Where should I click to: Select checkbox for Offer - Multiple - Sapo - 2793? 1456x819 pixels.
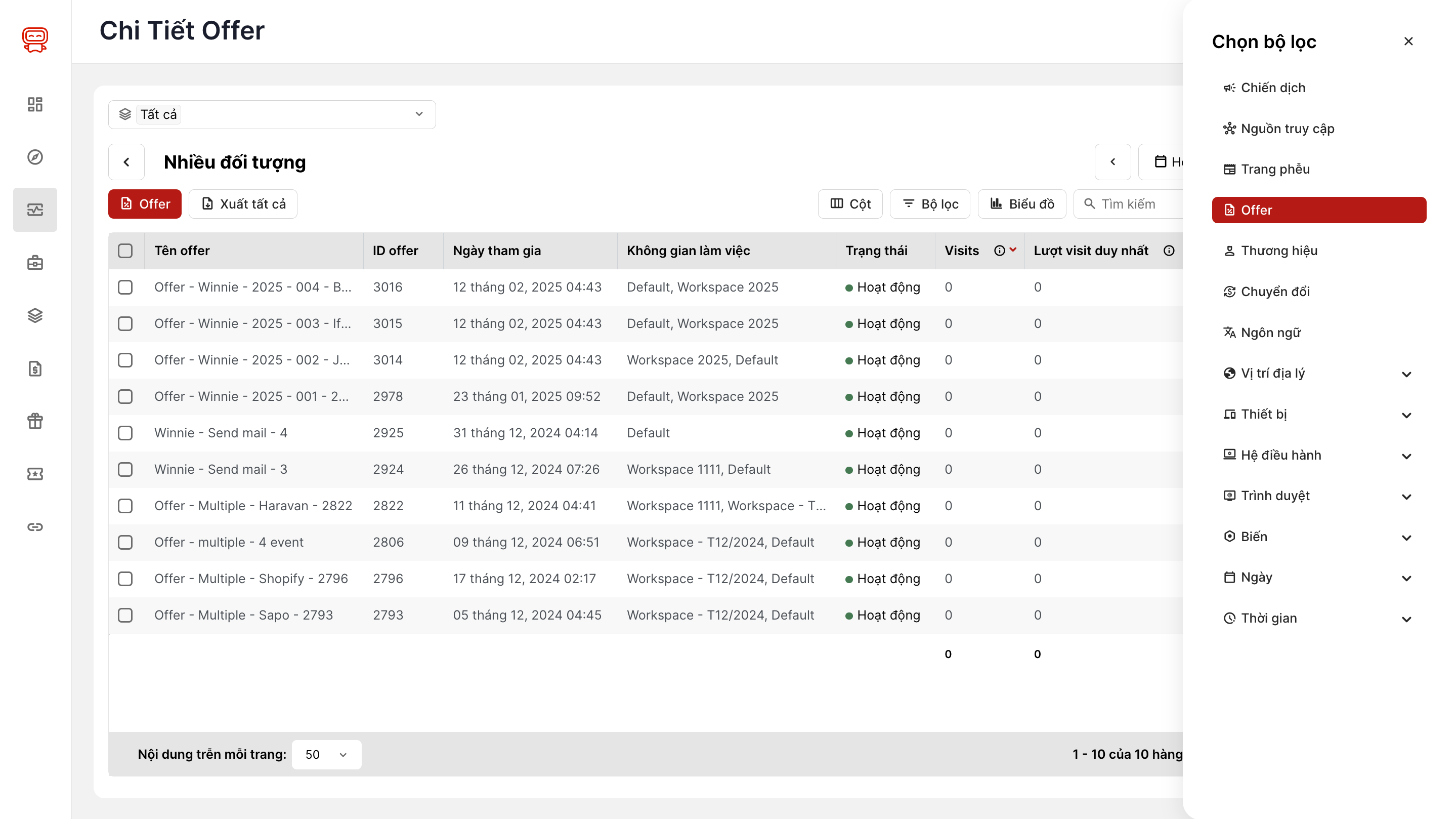(125, 615)
